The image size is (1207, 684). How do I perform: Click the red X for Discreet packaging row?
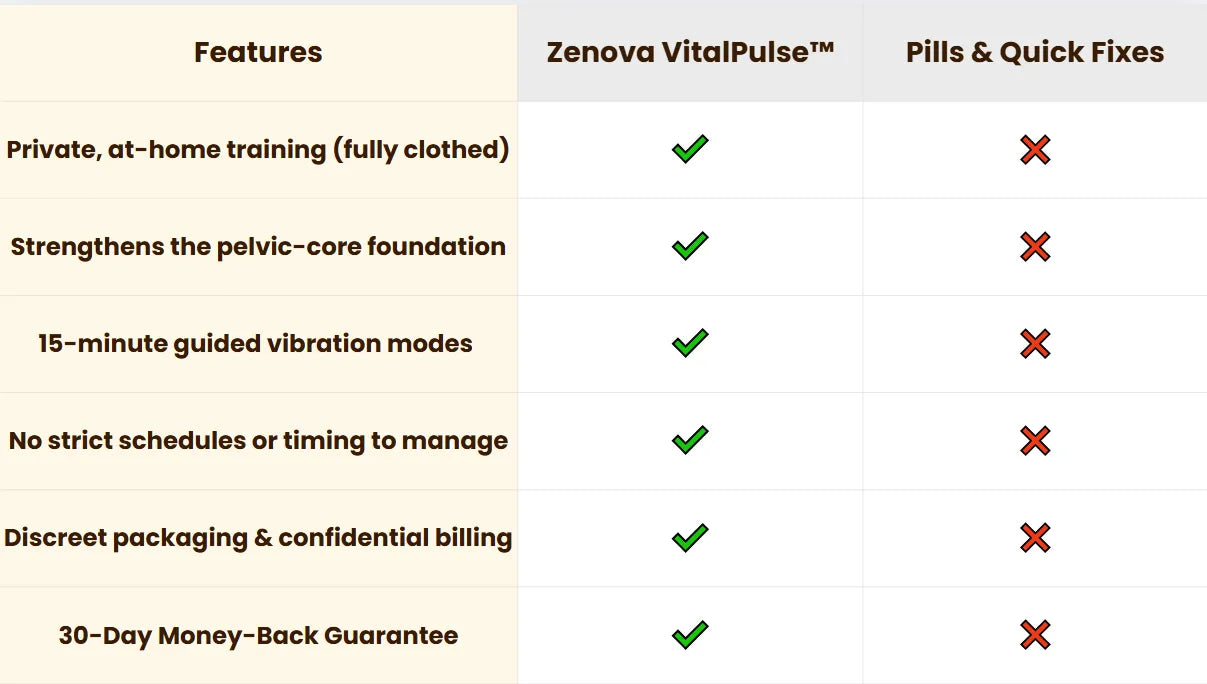[x=1035, y=538]
